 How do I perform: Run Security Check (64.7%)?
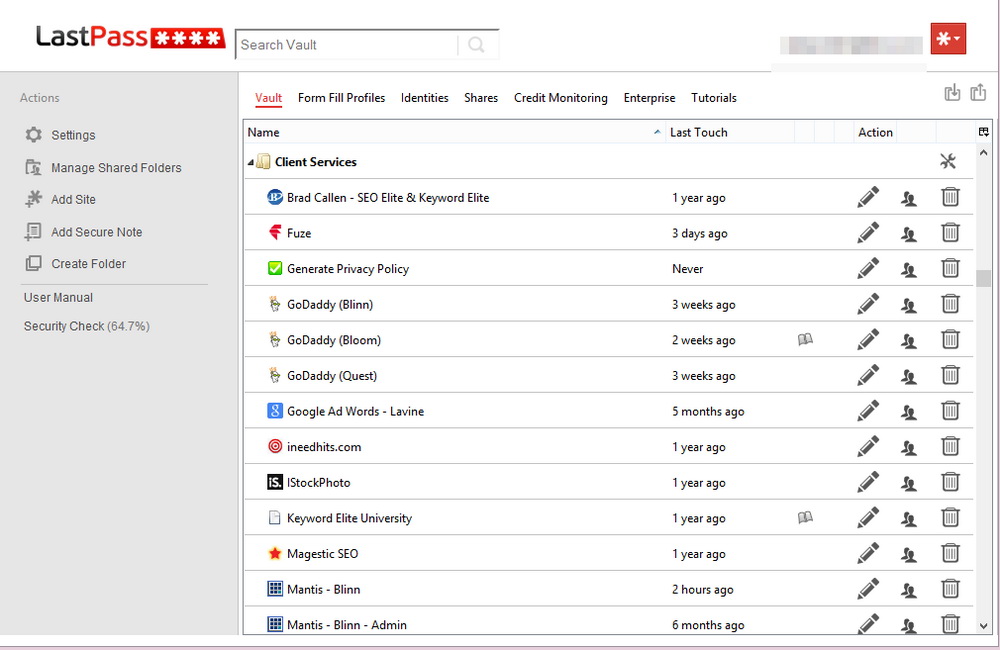coord(87,327)
